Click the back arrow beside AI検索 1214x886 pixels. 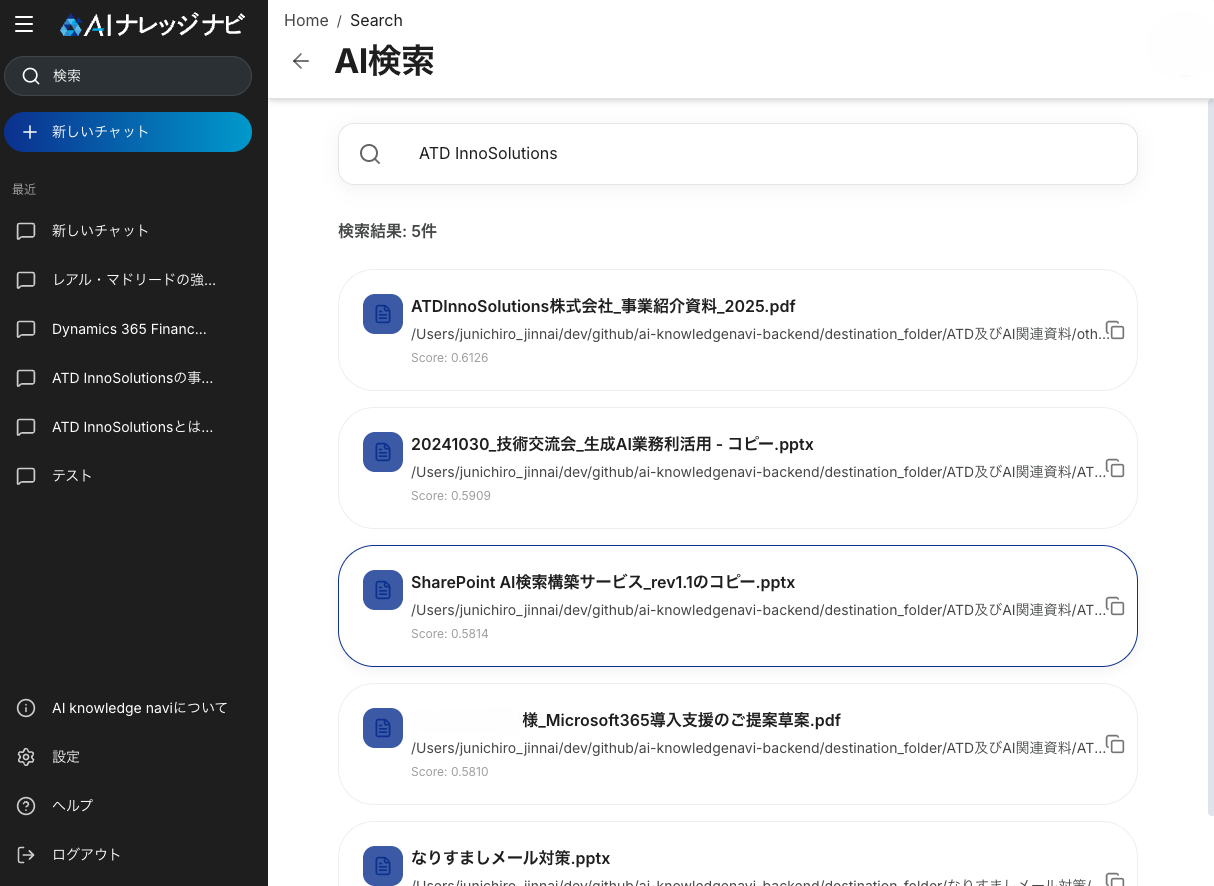click(x=300, y=61)
